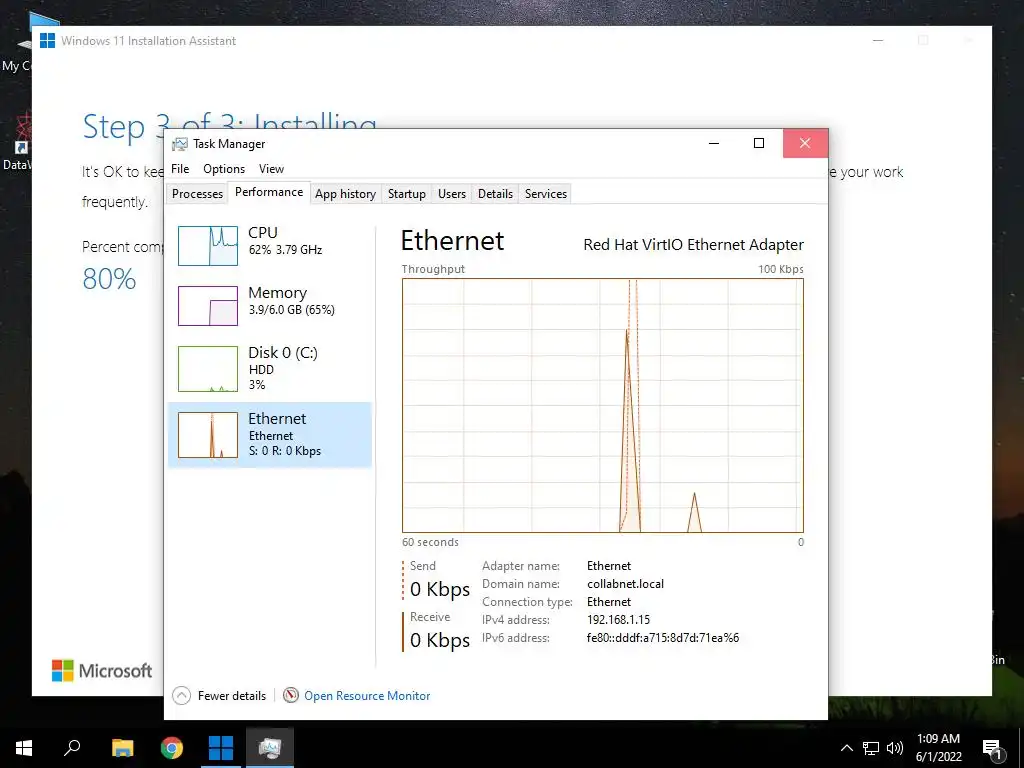The image size is (1024, 768).
Task: Click the Resource Monitor gauge icon
Action: 291,696
